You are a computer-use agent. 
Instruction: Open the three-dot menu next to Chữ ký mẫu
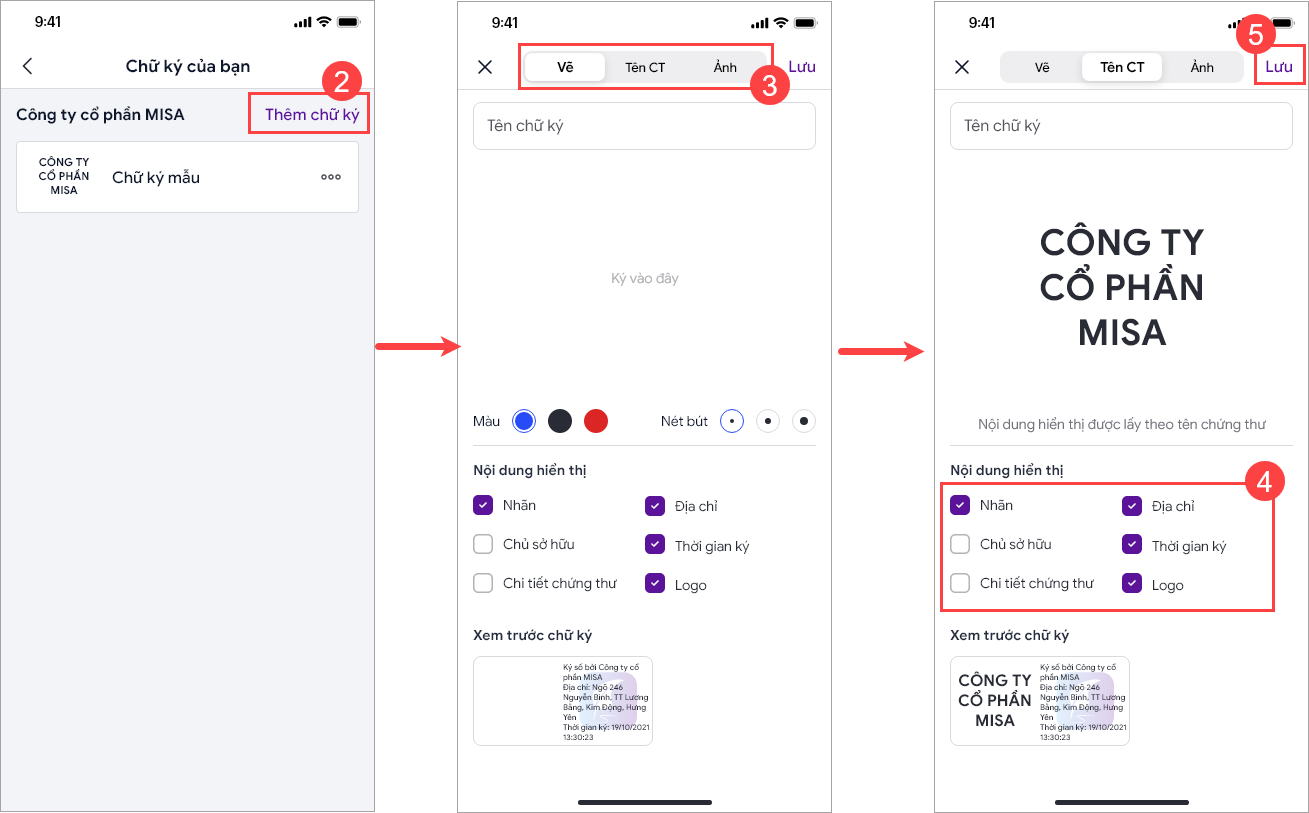click(330, 177)
